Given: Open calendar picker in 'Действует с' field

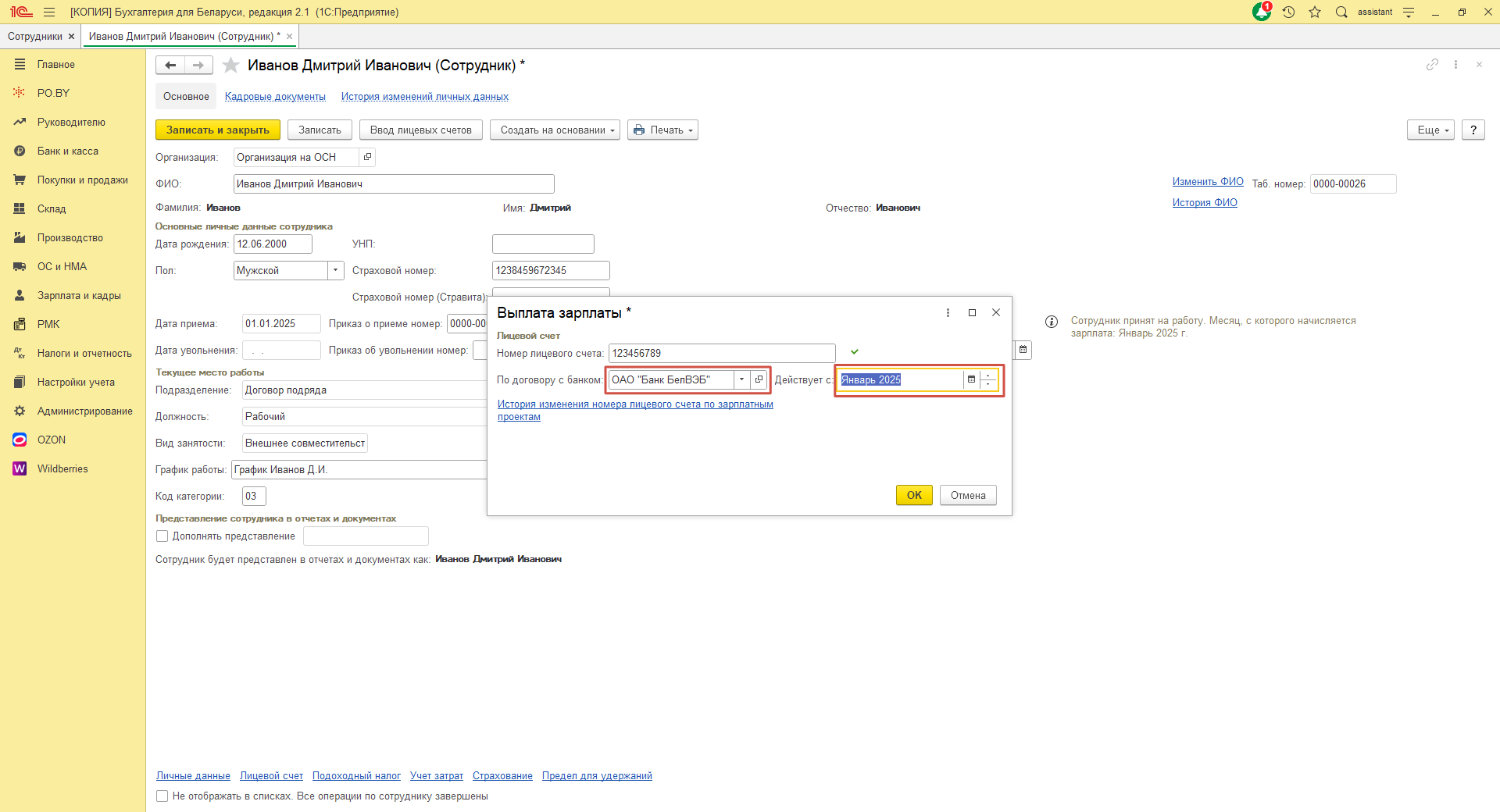Looking at the screenshot, I should point(971,379).
